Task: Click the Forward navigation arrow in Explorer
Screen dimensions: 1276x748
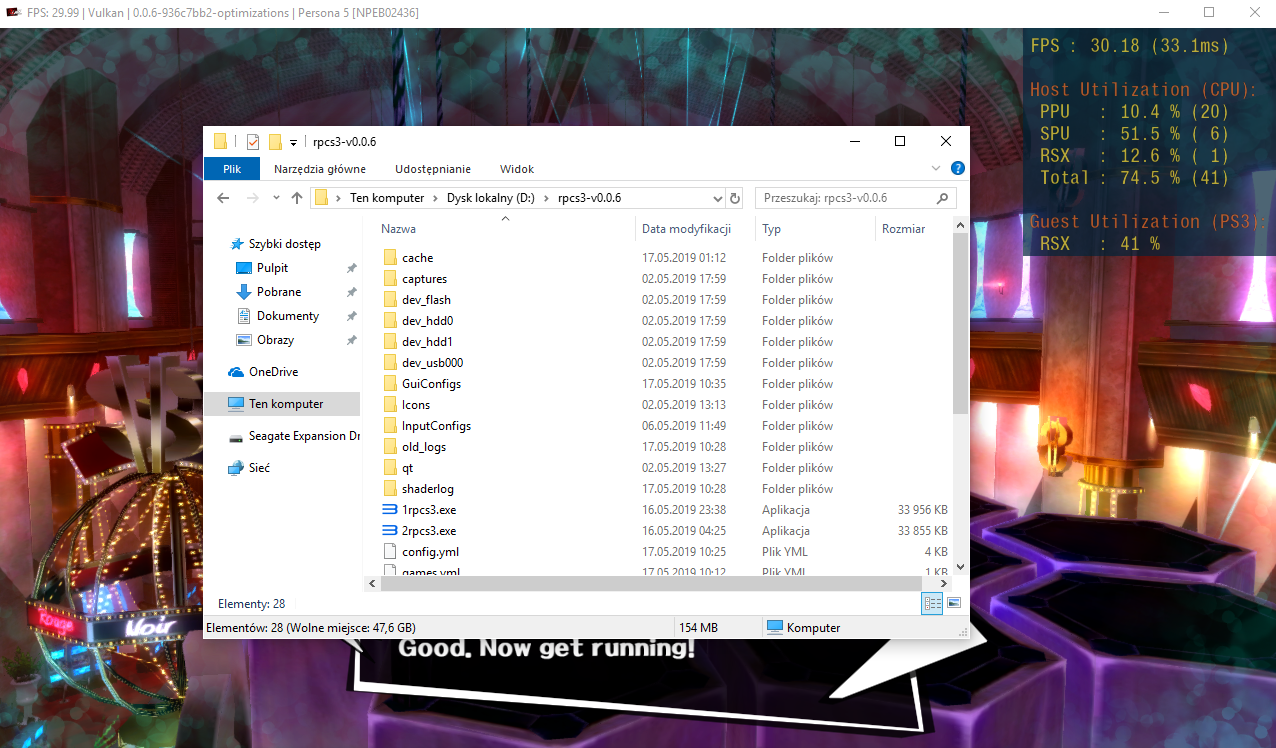Action: 252,198
